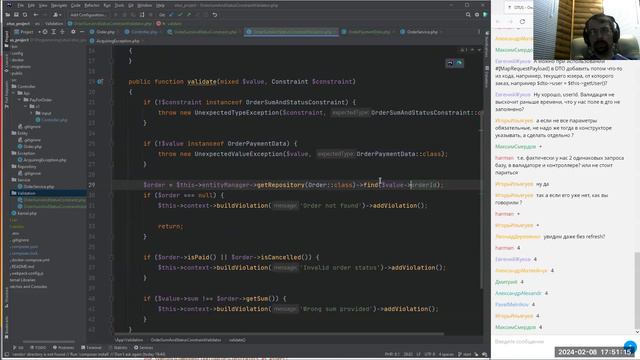Open the Git tool window tab
The image size is (640, 360).
pos(18,348)
